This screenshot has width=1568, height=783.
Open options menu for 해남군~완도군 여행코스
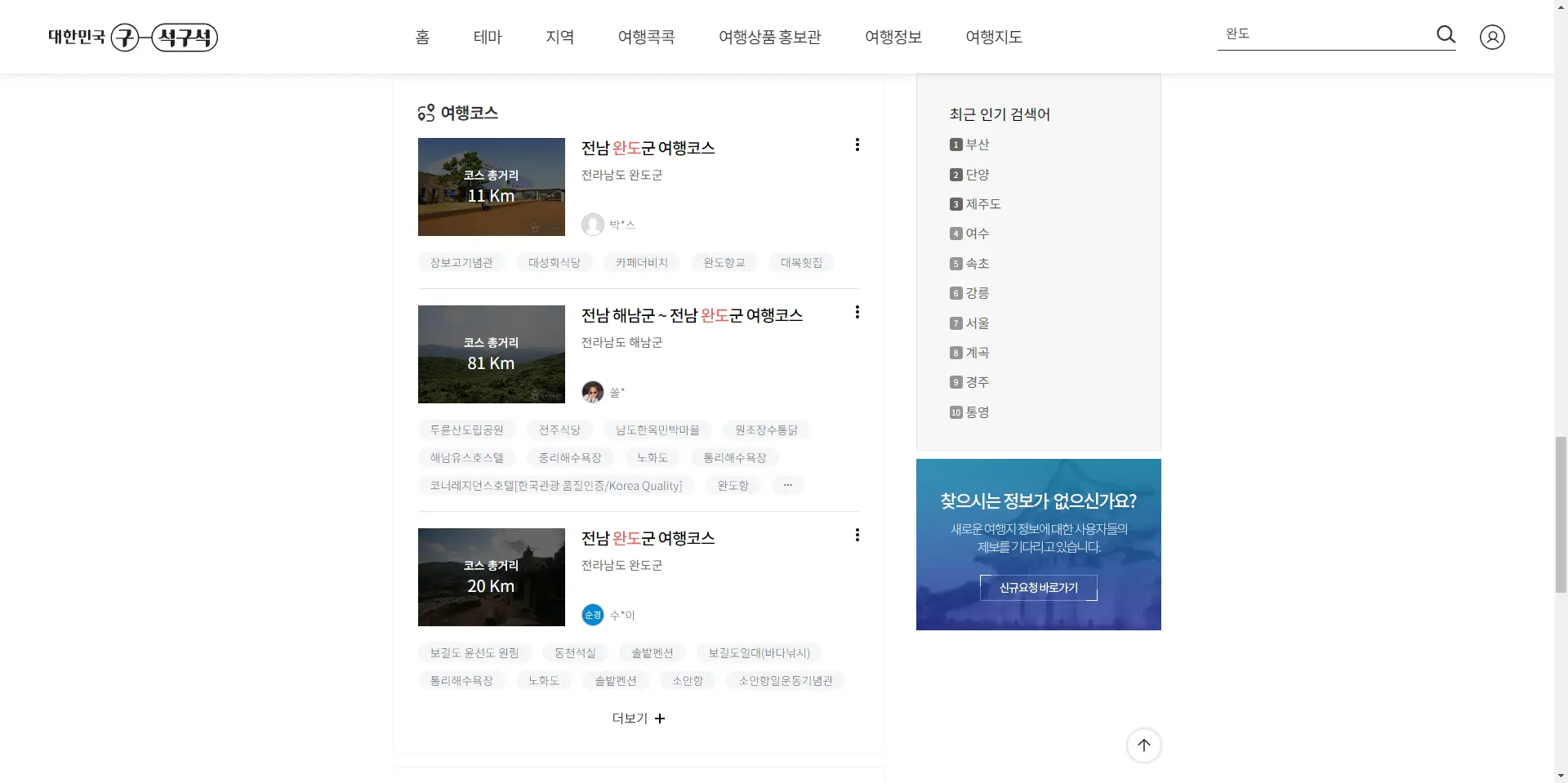pyautogui.click(x=857, y=312)
